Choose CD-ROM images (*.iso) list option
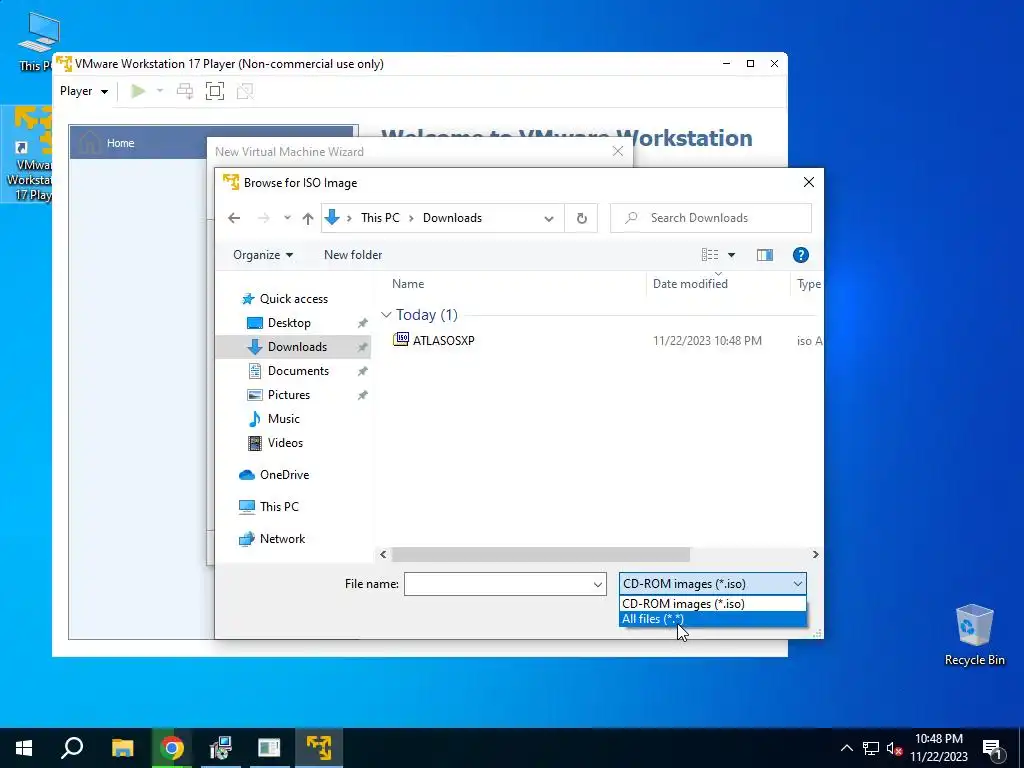 (x=712, y=604)
